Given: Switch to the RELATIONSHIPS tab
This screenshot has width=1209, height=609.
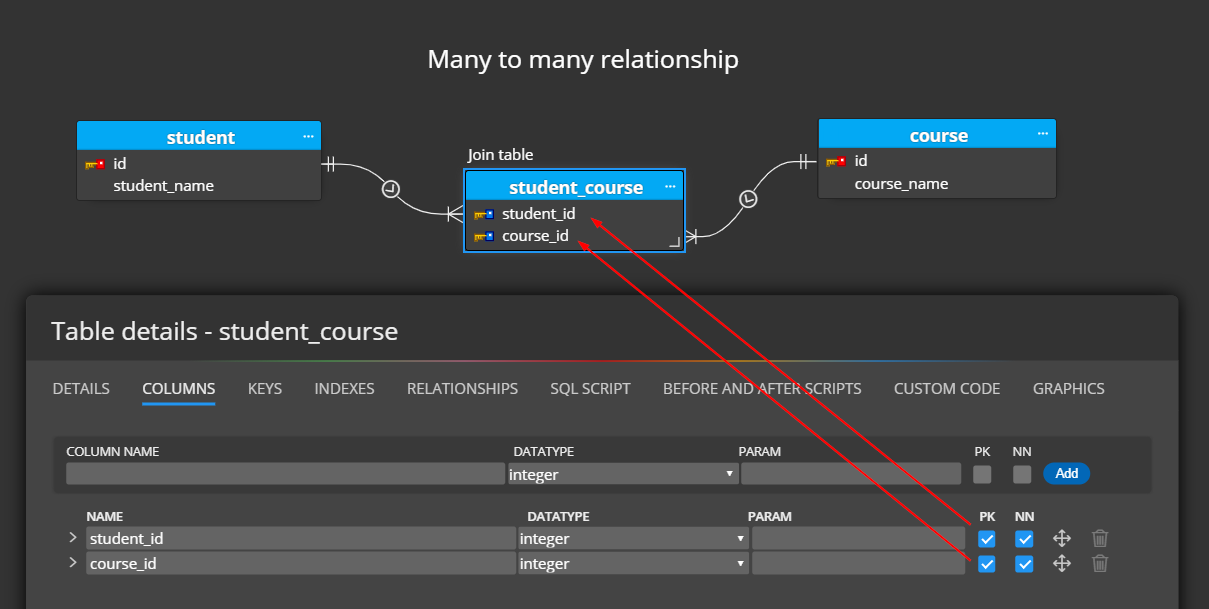Looking at the screenshot, I should pos(462,388).
